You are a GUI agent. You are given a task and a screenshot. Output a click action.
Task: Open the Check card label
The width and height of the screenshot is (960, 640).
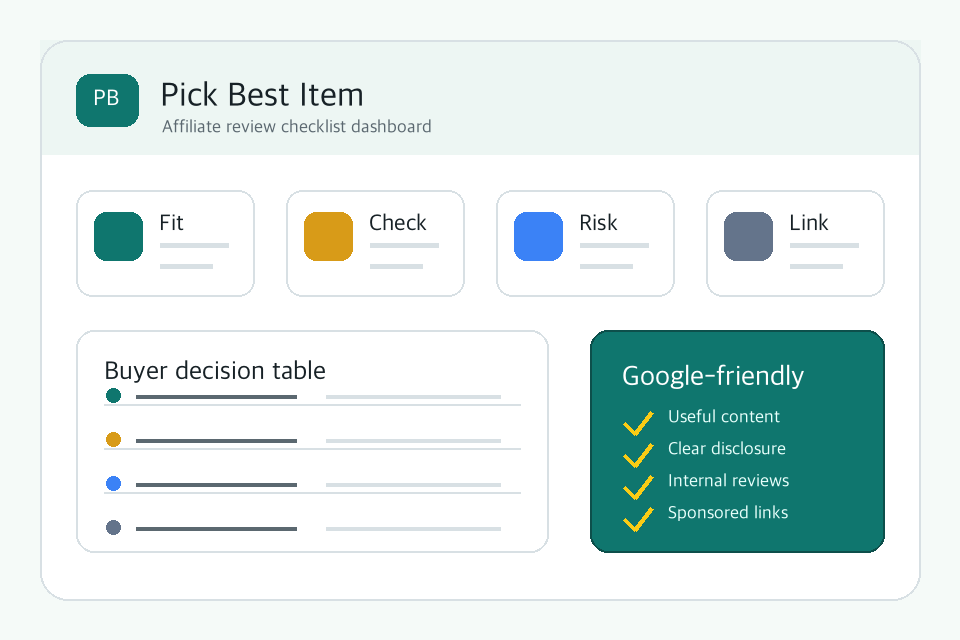point(397,222)
